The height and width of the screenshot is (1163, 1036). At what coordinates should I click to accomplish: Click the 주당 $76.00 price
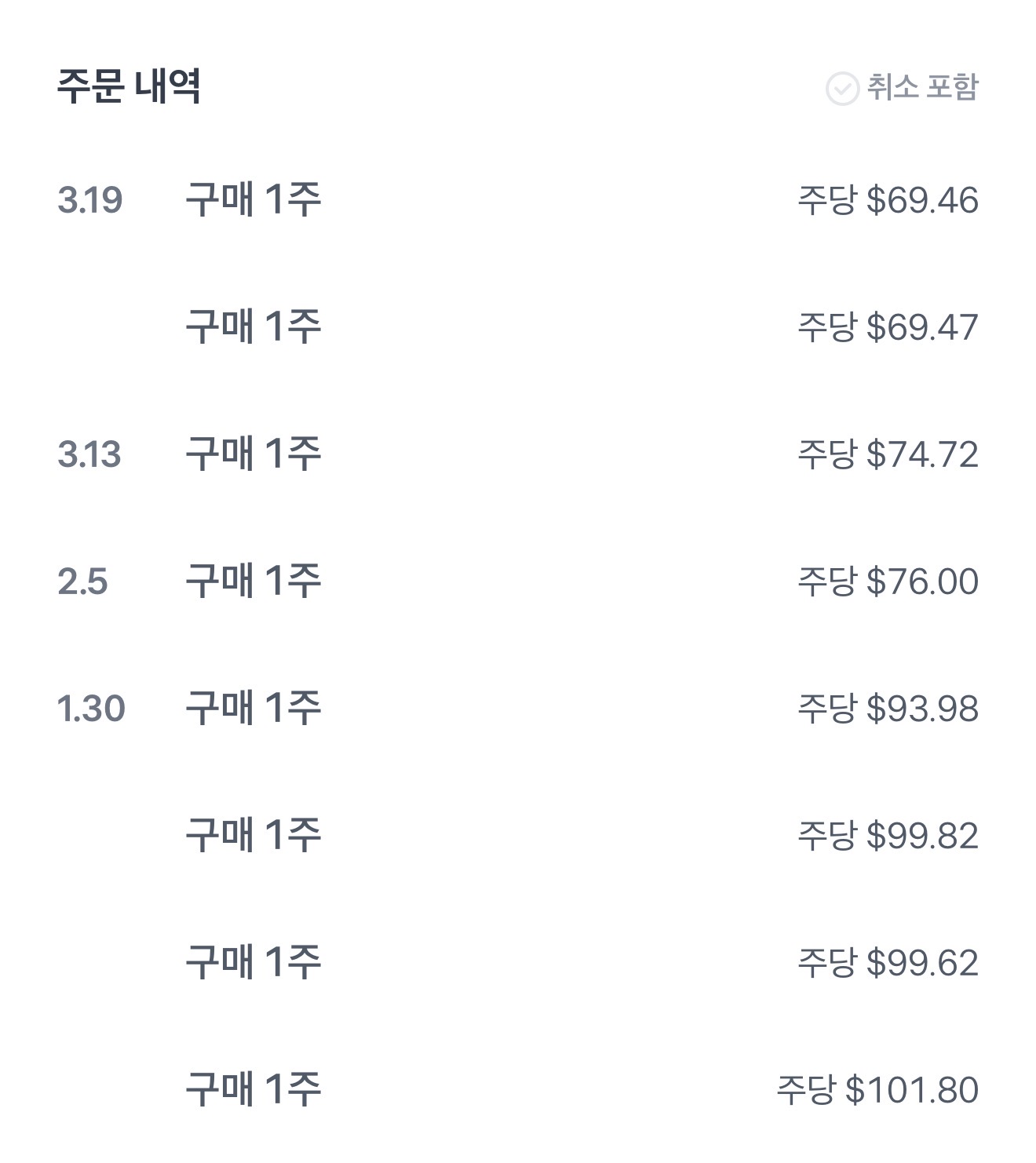pos(888,581)
